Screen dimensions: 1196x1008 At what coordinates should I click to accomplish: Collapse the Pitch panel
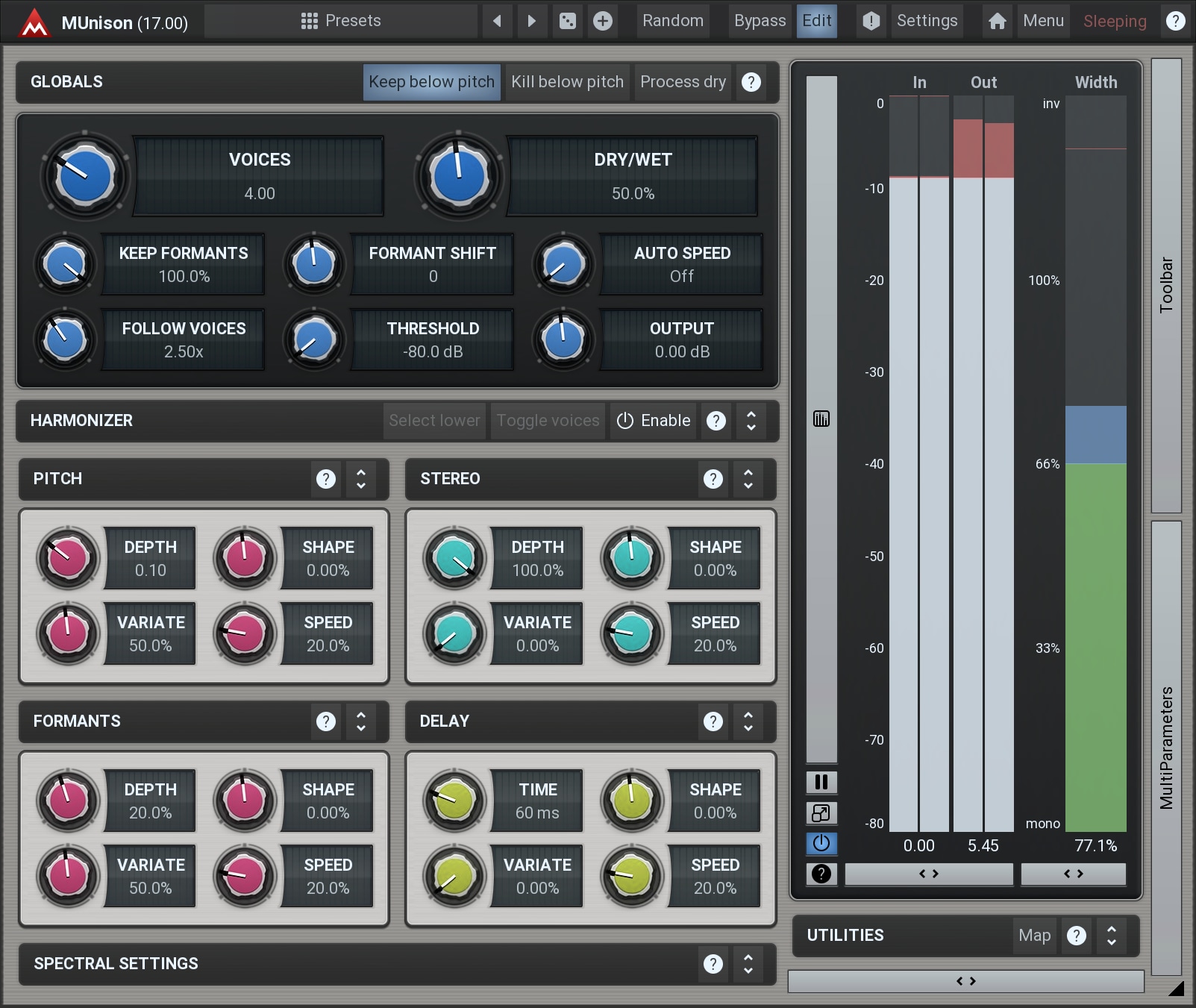pyautogui.click(x=361, y=479)
